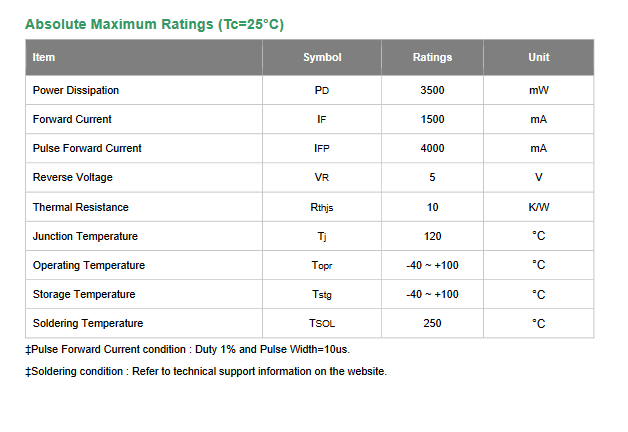
Task: Click the 250 soldering temperature value
Action: [x=432, y=323]
